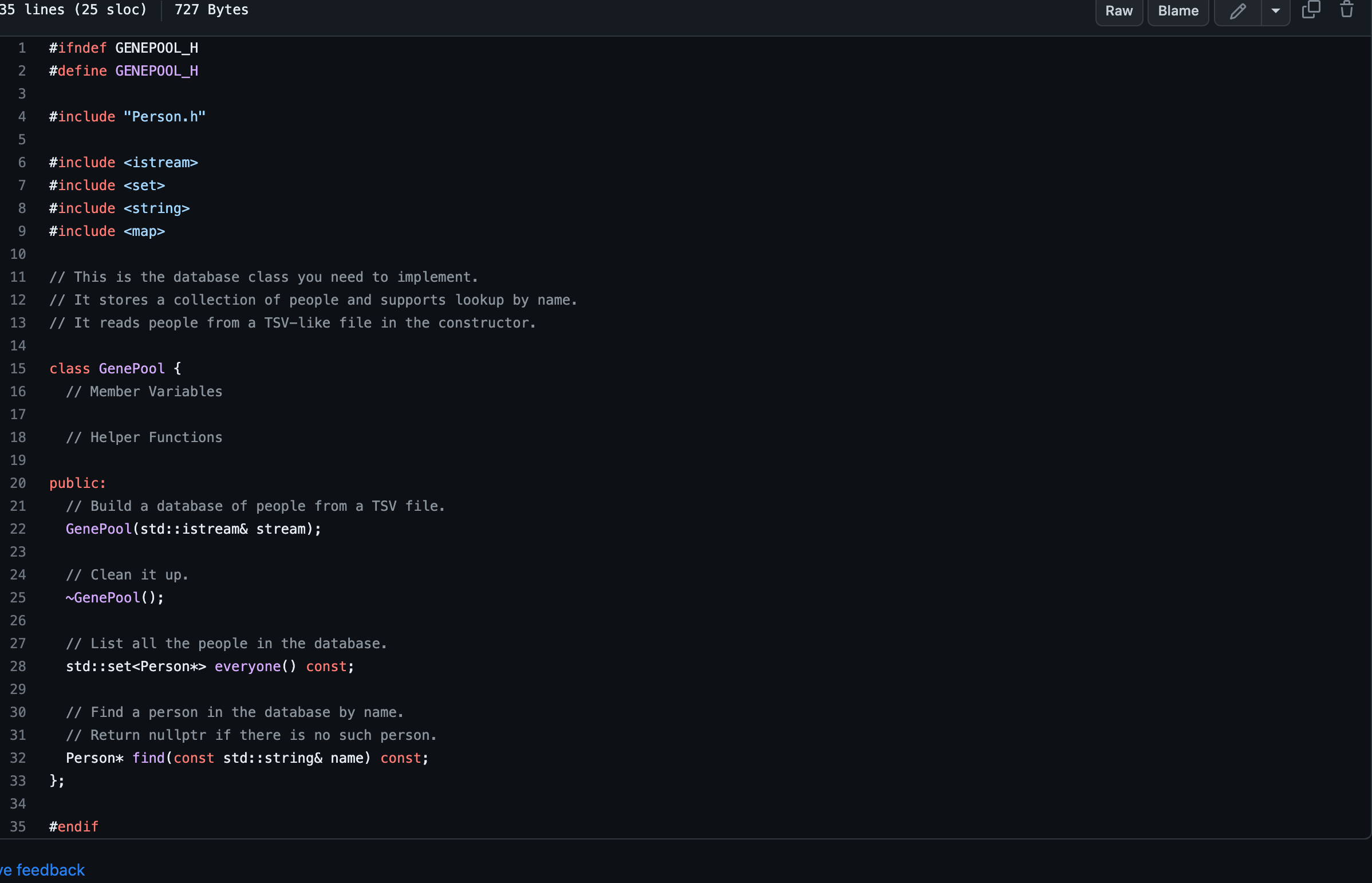Click the "Person.h" include string
Viewport: 1372px width, 883px height.
click(x=164, y=117)
